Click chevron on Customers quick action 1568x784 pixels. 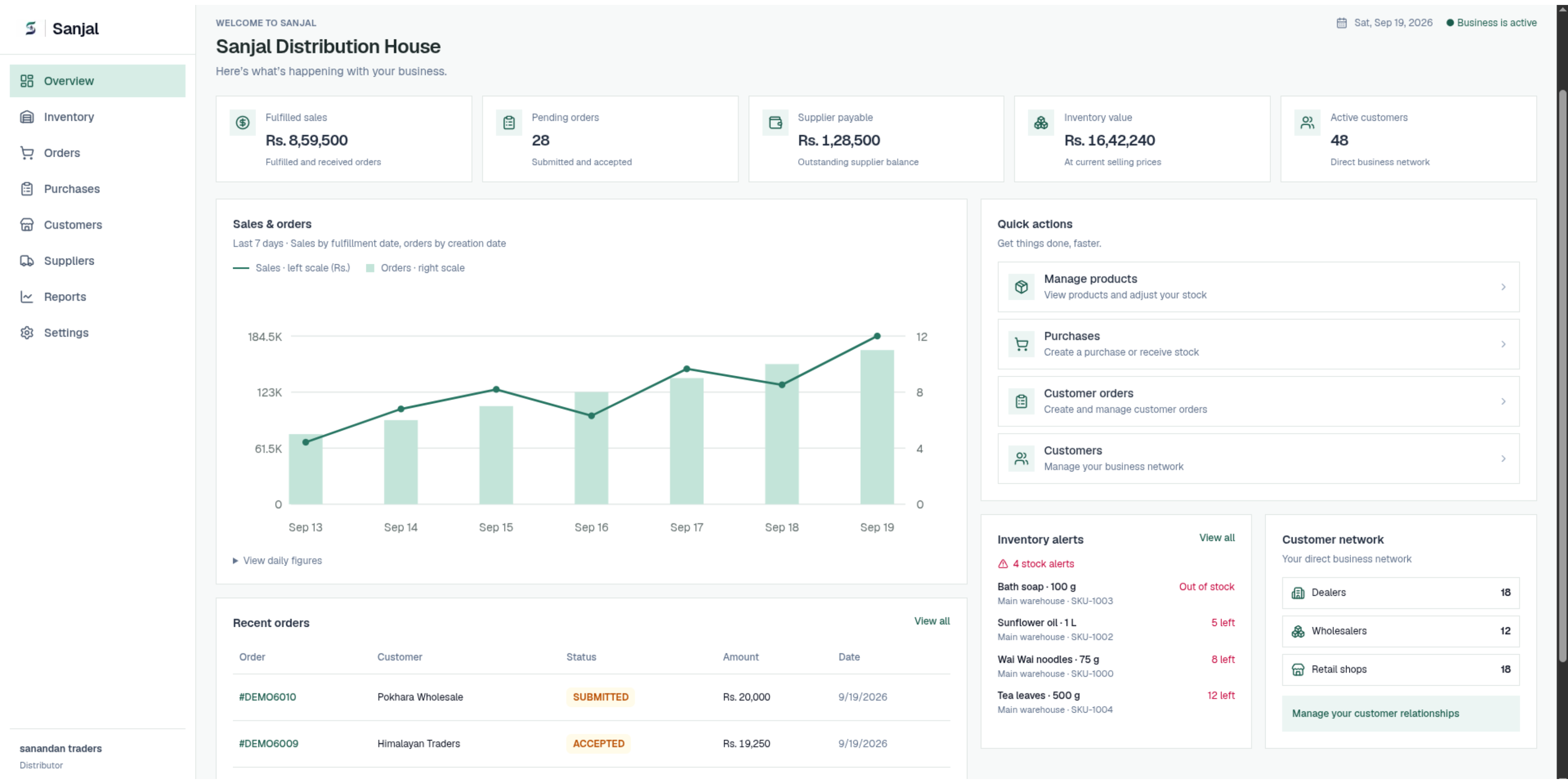1503,458
